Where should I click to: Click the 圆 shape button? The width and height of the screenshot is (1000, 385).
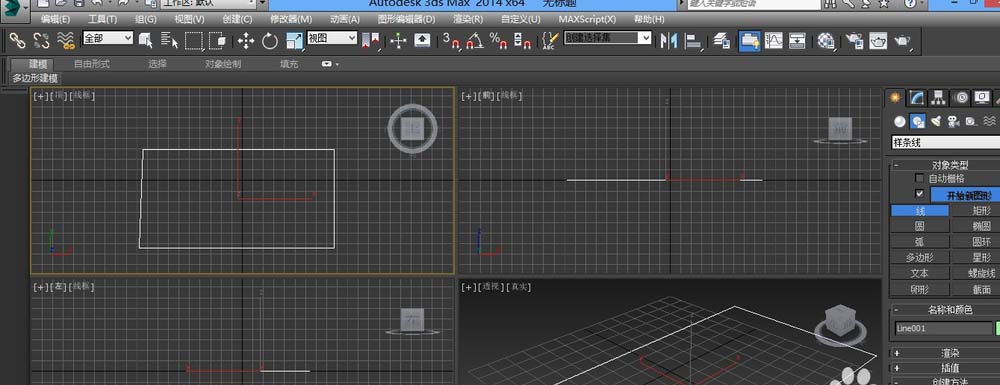click(920, 226)
